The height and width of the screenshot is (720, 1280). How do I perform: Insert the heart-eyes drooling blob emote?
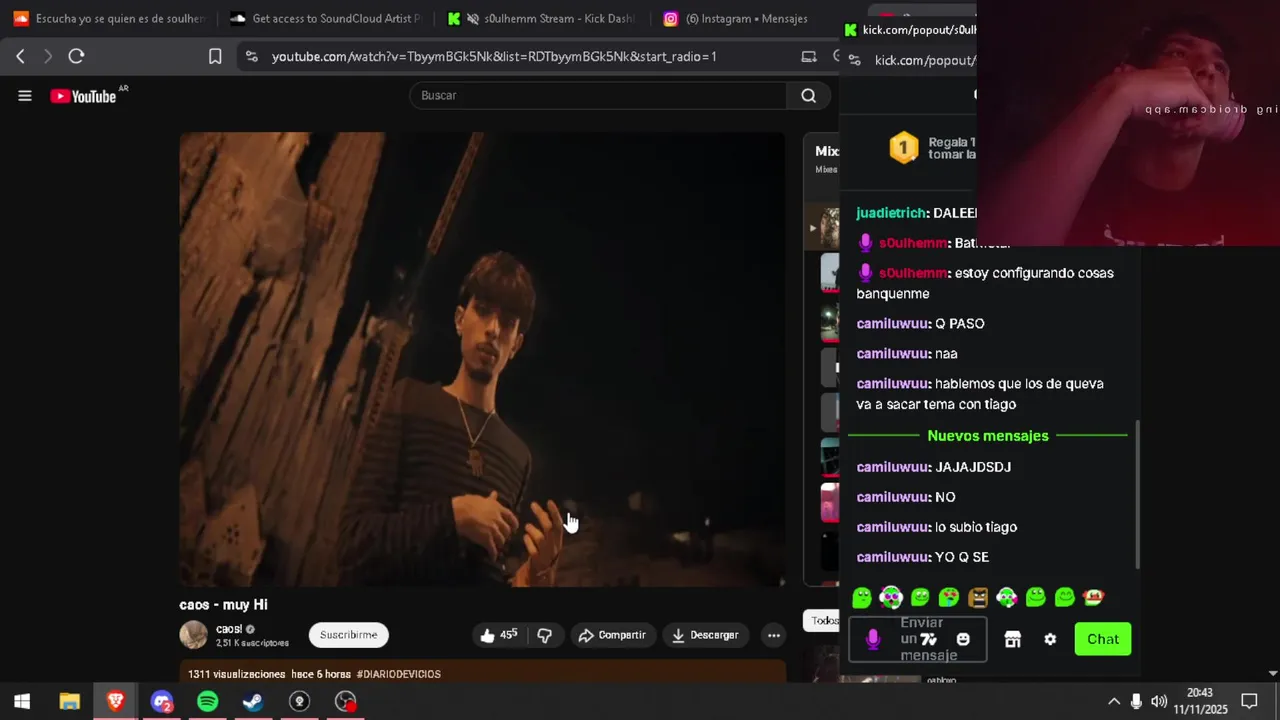click(949, 598)
